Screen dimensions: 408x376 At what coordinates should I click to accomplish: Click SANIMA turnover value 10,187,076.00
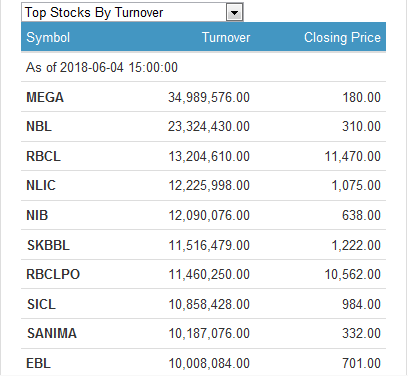[x=209, y=333]
